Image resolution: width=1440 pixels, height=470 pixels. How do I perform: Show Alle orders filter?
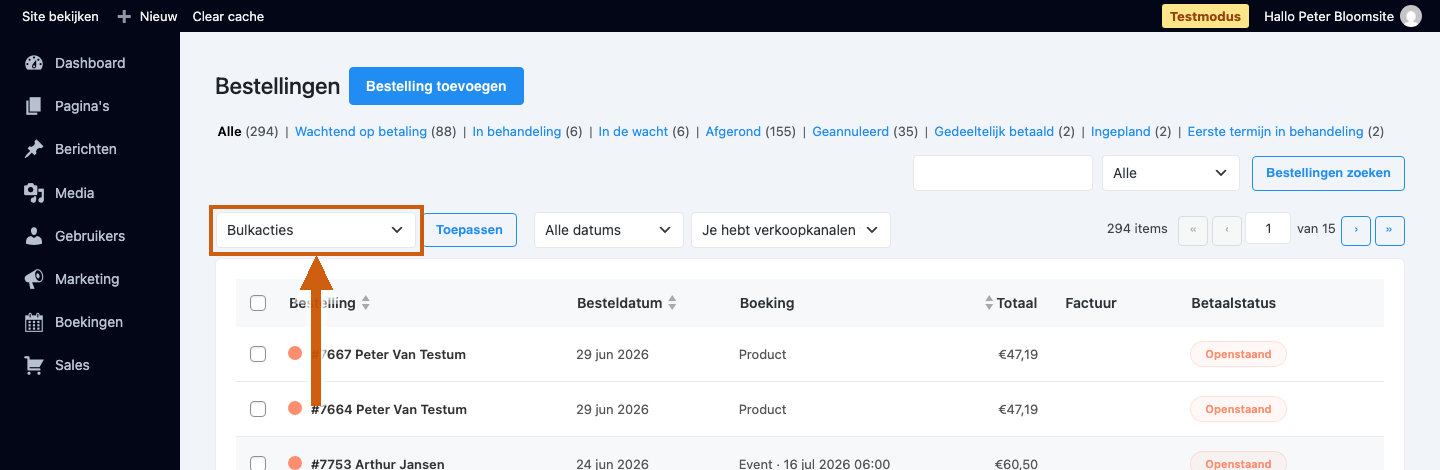[x=229, y=131]
